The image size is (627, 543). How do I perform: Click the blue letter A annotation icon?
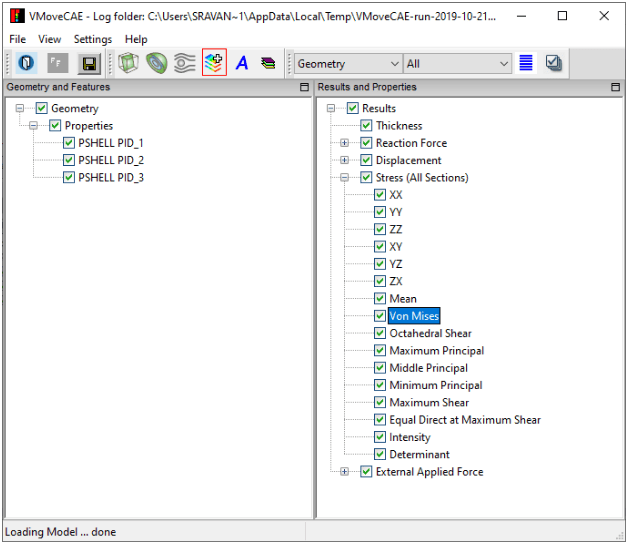point(242,63)
